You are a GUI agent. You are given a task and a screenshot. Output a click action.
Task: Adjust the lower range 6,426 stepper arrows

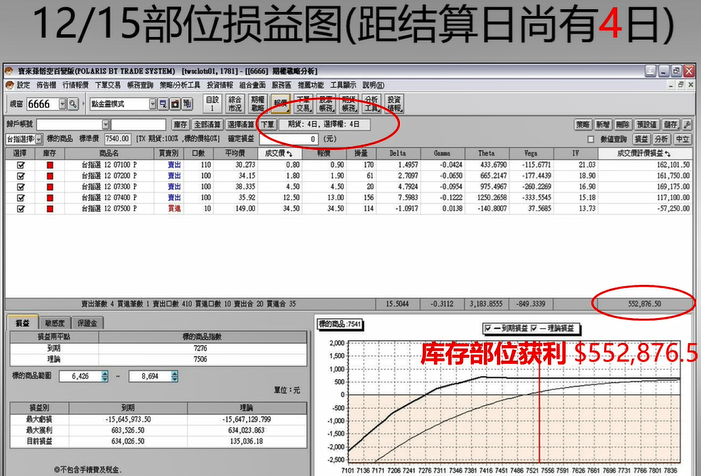(105, 376)
